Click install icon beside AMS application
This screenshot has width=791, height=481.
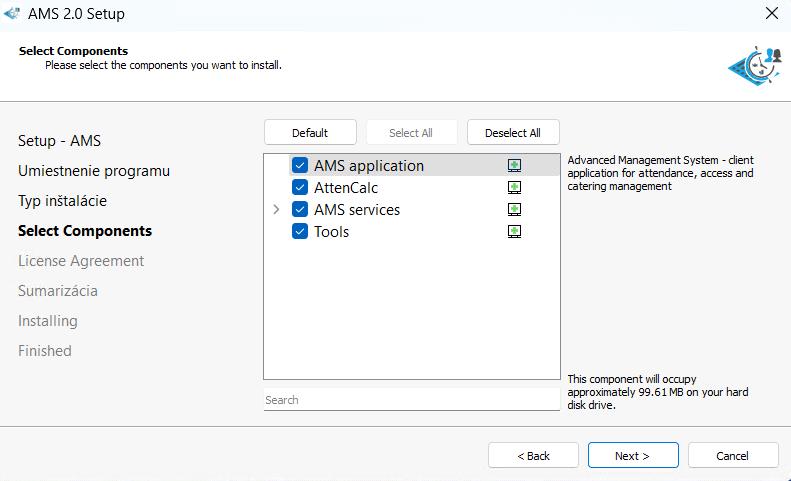[x=514, y=166]
